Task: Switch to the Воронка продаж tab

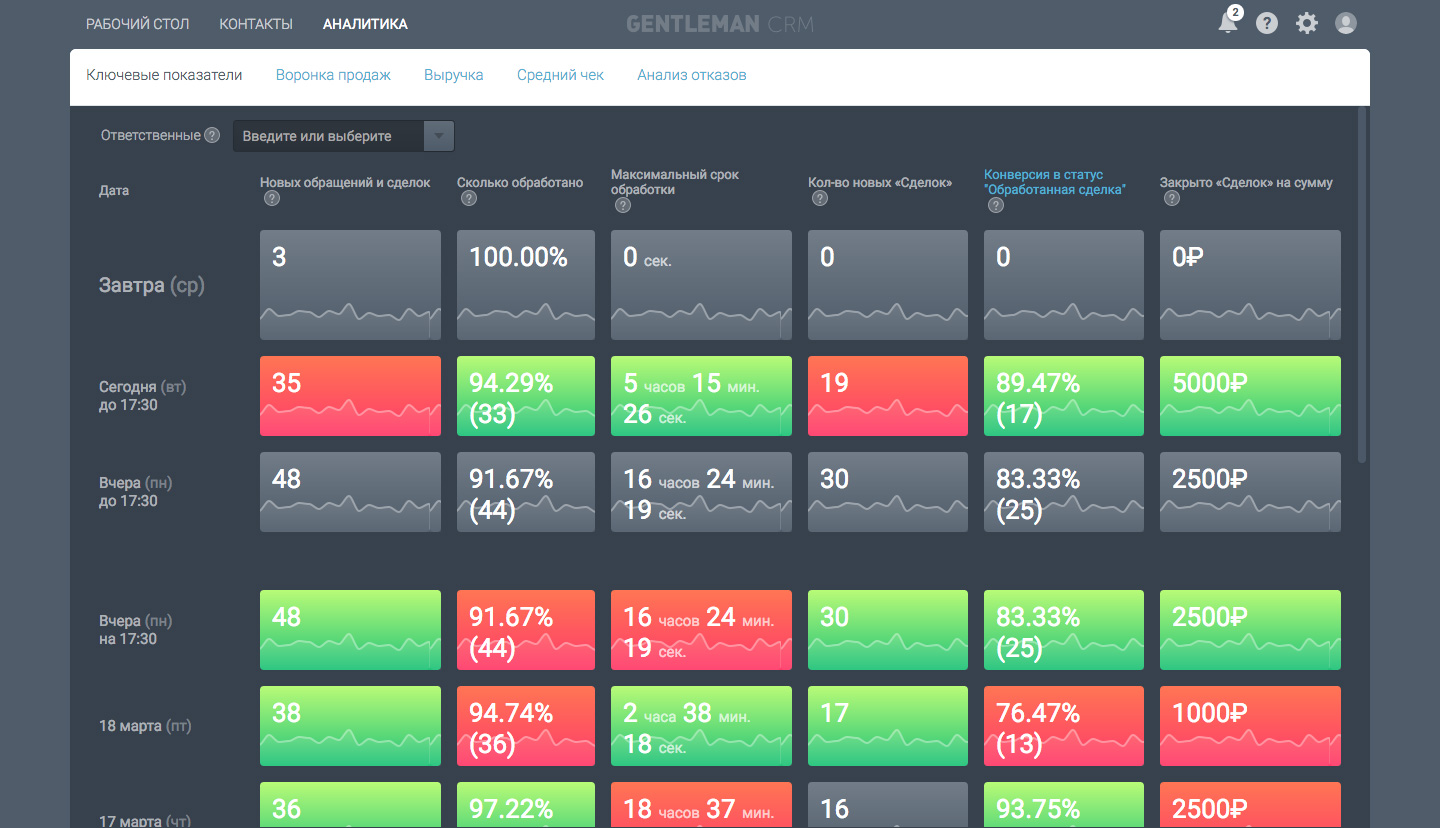Action: point(333,74)
